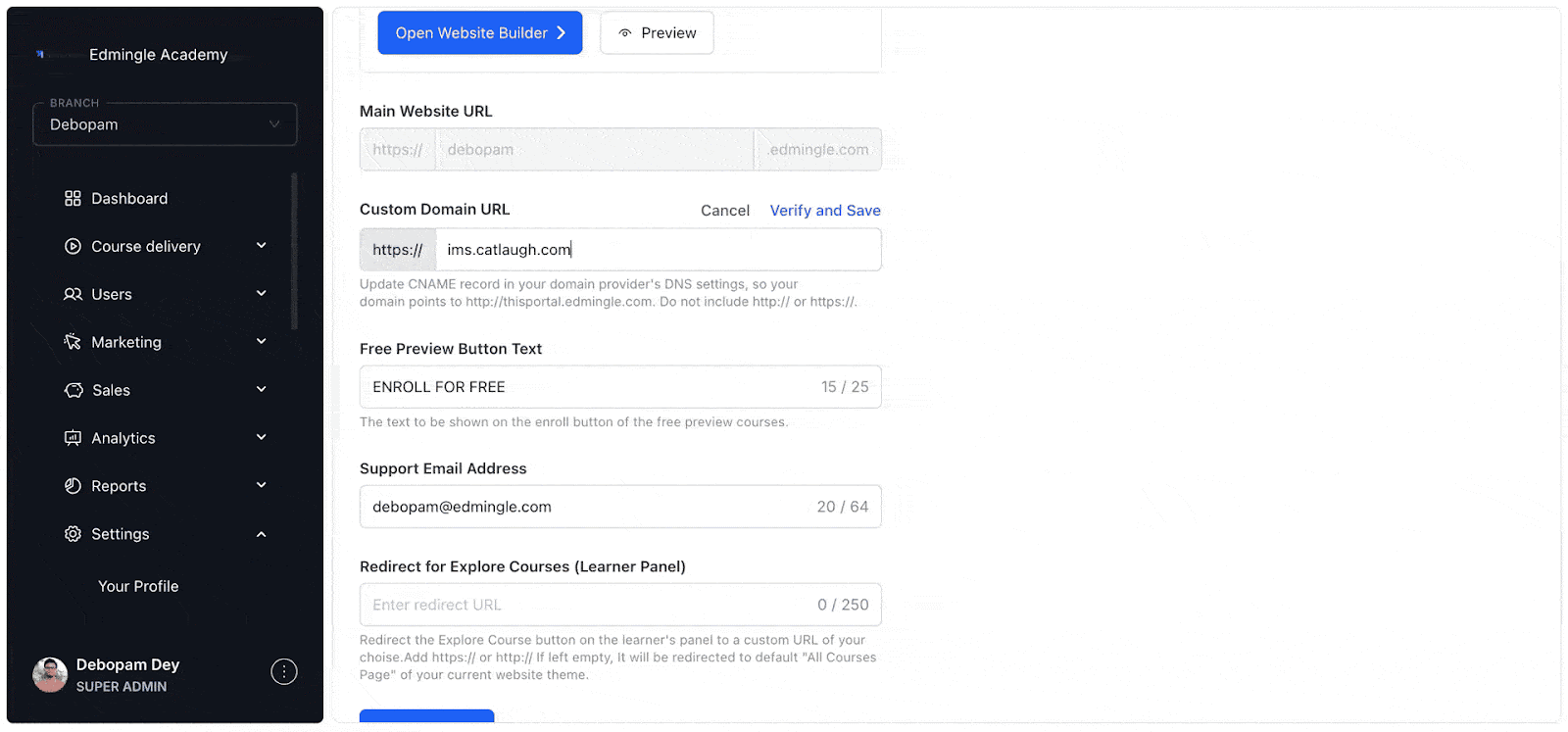Expand the Course delivery submenu chevron
The height and width of the screenshot is (732, 1568).
[262, 246]
